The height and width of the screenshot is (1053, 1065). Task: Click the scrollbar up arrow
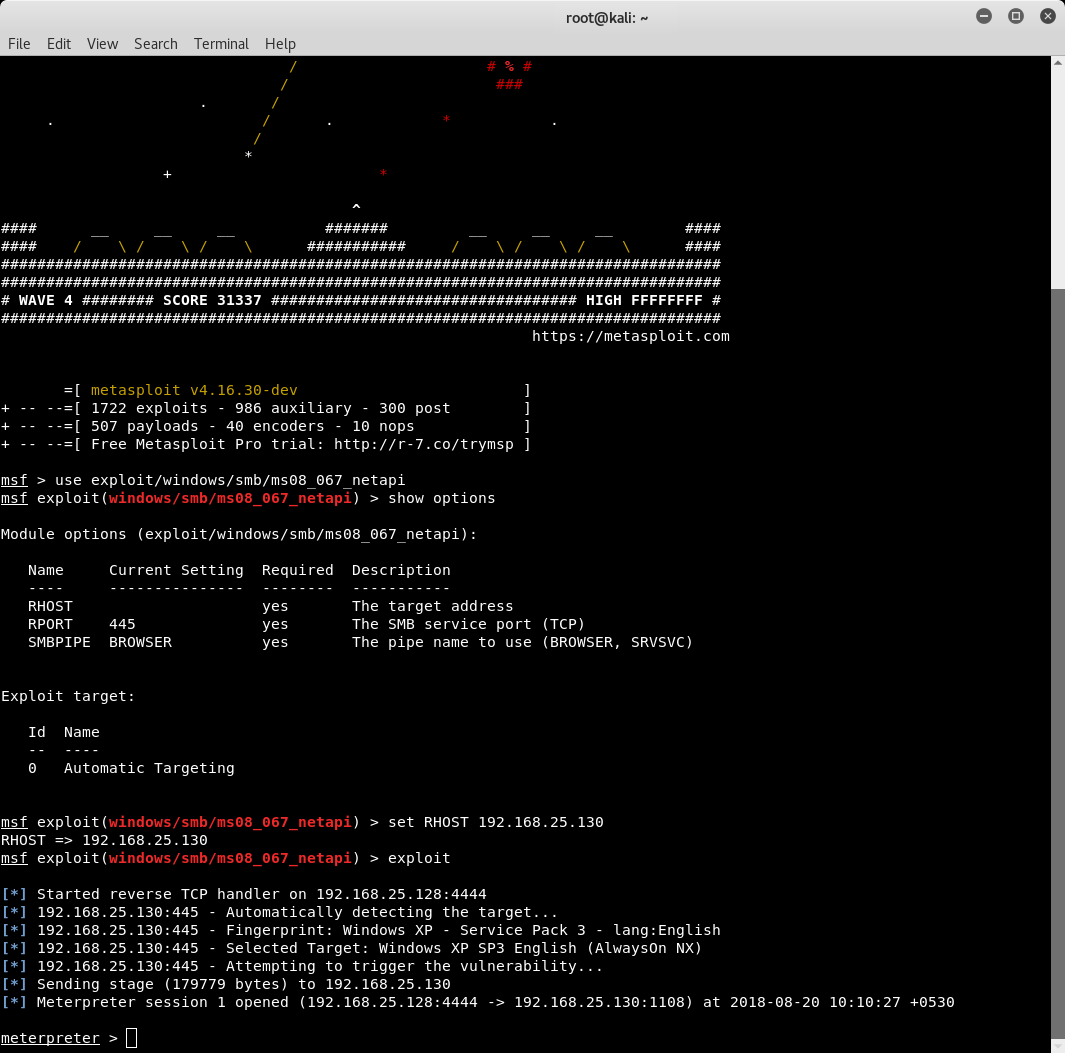pos(1058,63)
